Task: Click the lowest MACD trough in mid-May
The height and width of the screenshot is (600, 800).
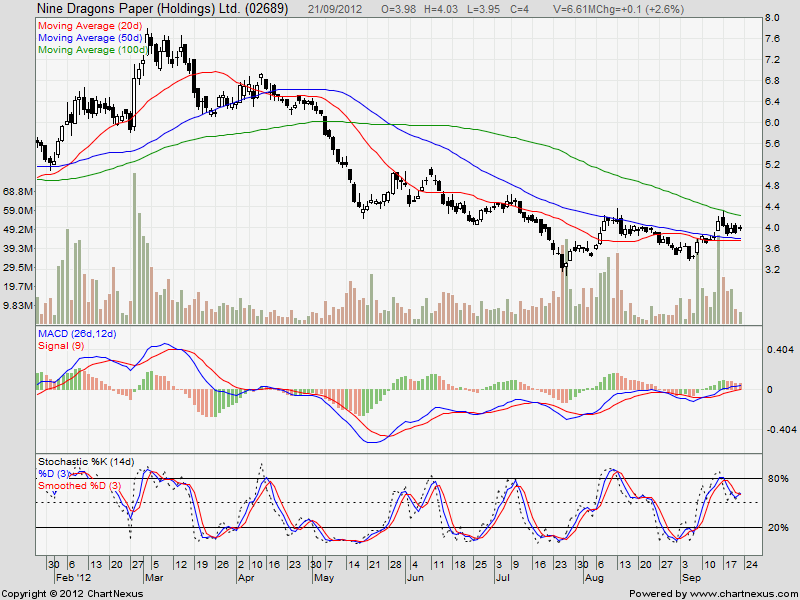Action: (370, 442)
